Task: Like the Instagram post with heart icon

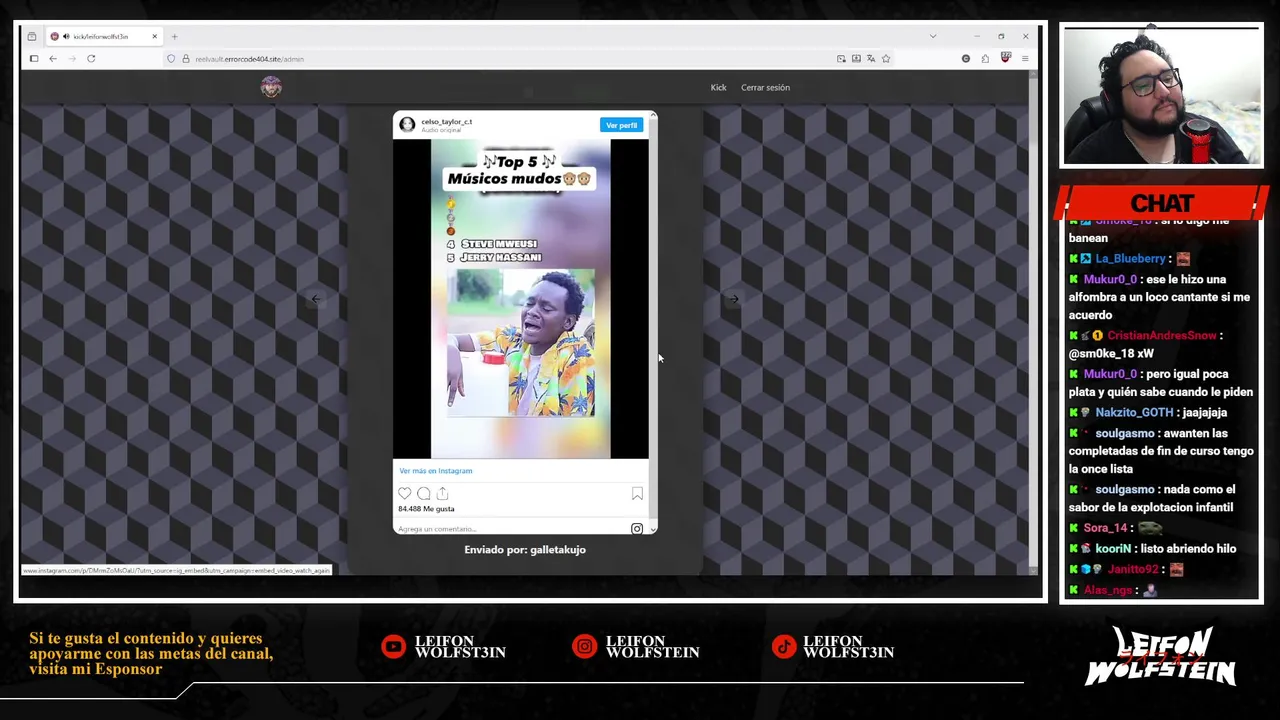Action: coord(404,493)
